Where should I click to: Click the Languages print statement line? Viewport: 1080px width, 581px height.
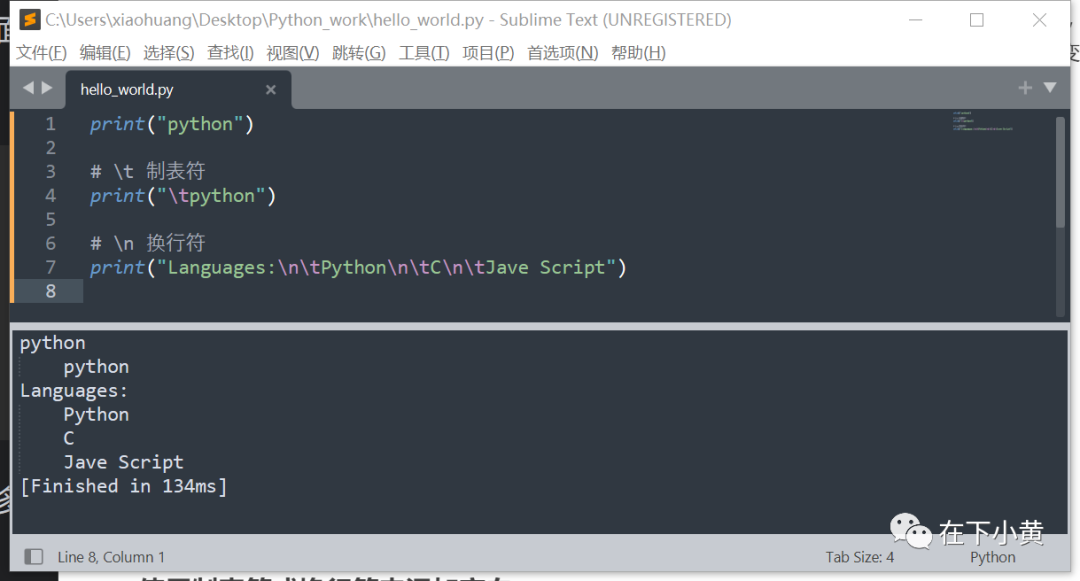[358, 267]
